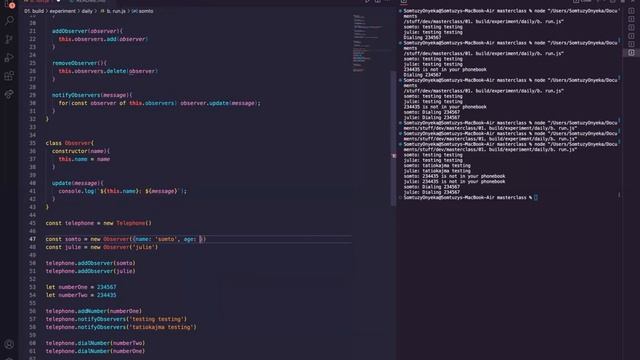Click 'julie: 234435 is not in your phonebook'
640x360 pixels.
click(454, 182)
